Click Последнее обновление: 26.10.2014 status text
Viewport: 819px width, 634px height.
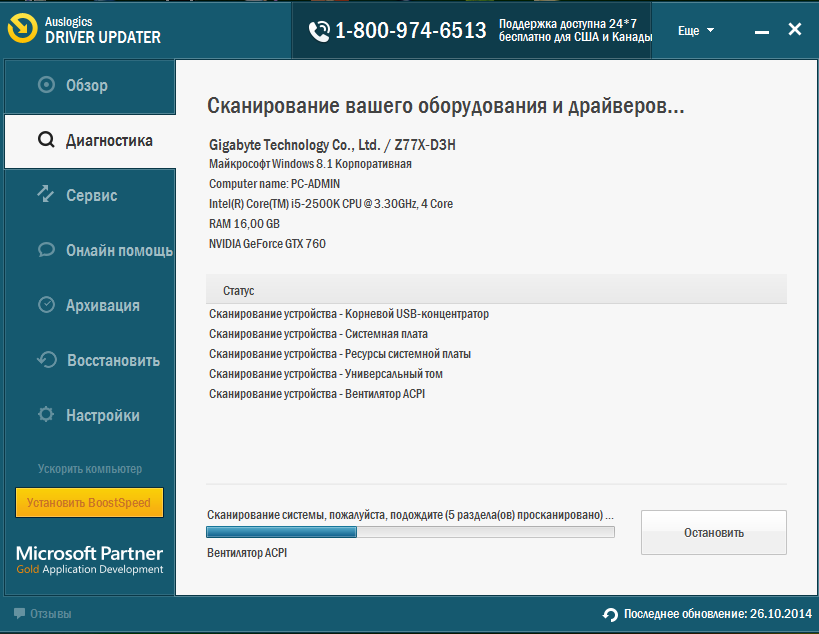coord(718,614)
